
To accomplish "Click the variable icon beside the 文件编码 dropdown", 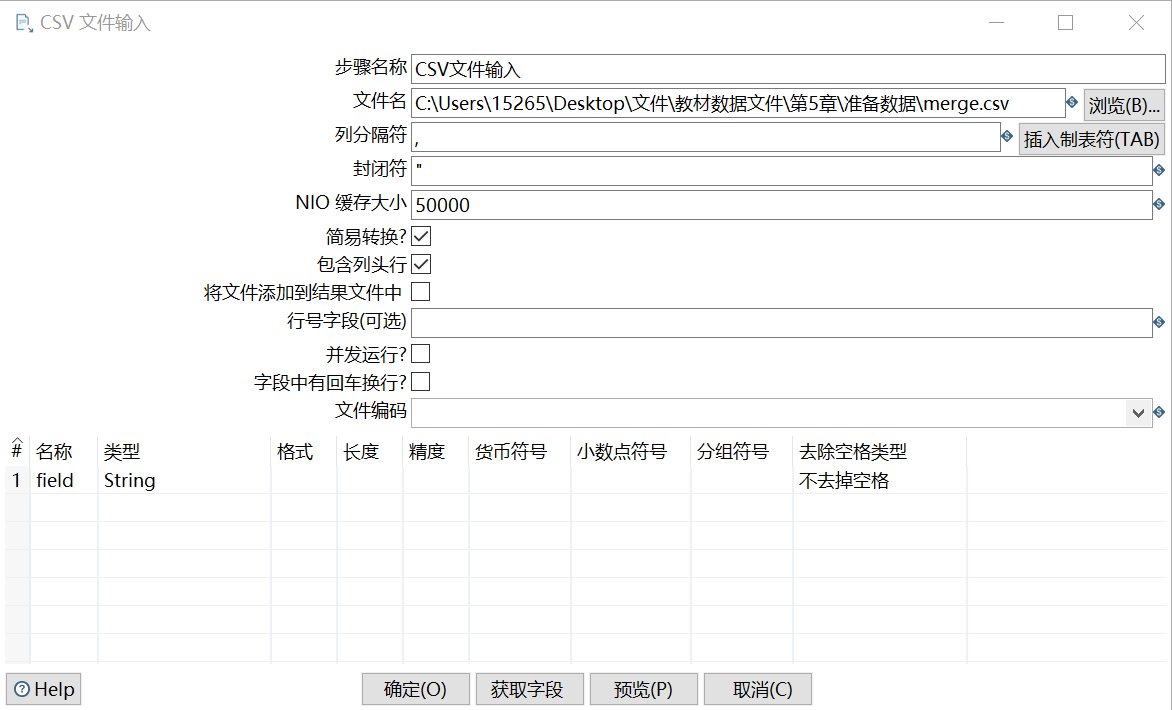I will [x=1159, y=412].
